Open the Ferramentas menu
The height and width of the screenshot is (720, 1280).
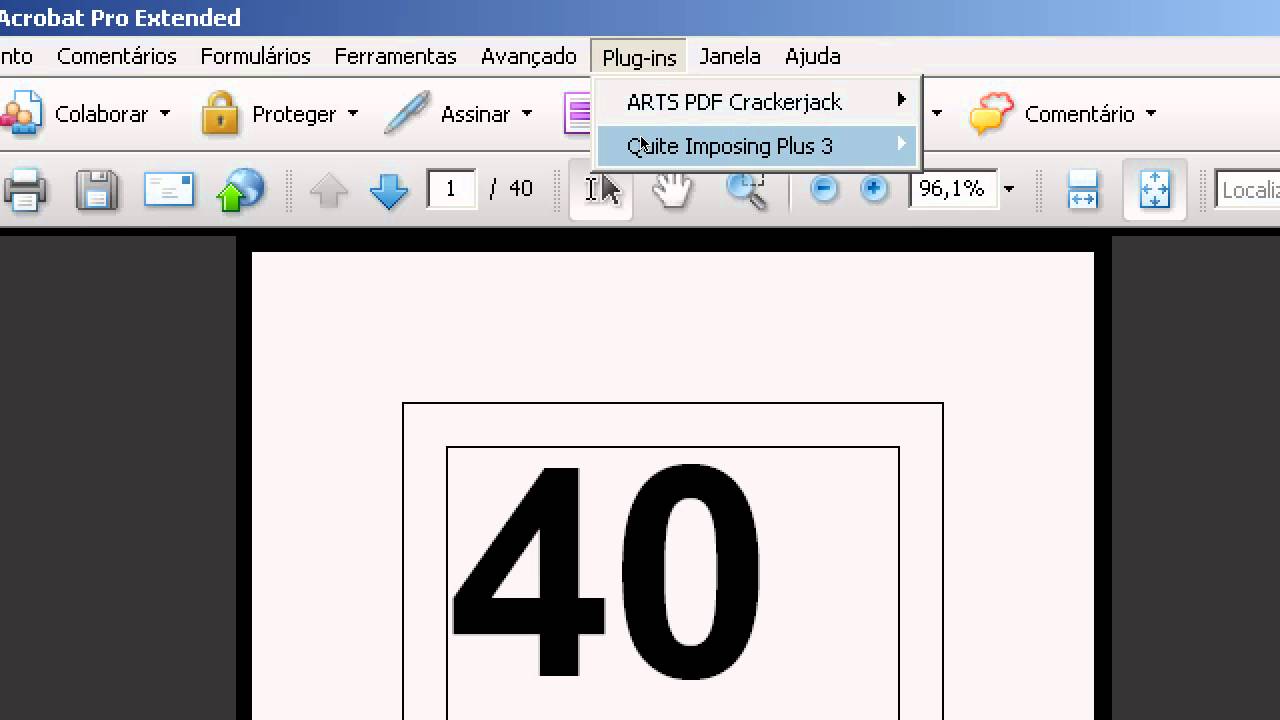pos(395,57)
